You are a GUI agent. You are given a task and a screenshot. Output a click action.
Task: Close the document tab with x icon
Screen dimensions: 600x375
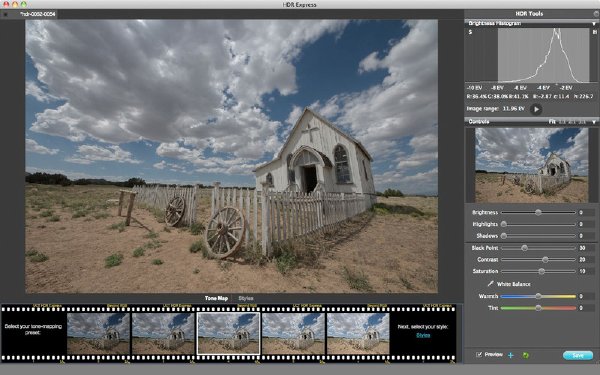[x=5, y=14]
